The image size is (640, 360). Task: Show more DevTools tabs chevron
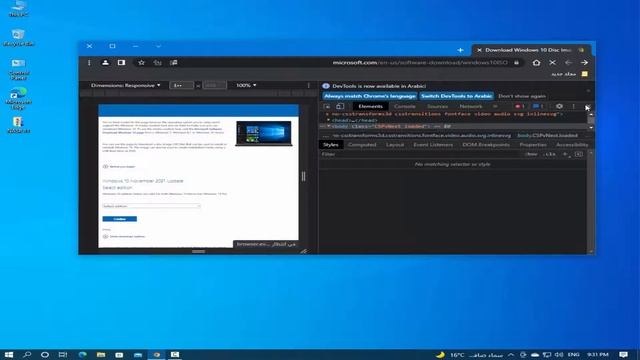pyautogui.click(x=495, y=107)
